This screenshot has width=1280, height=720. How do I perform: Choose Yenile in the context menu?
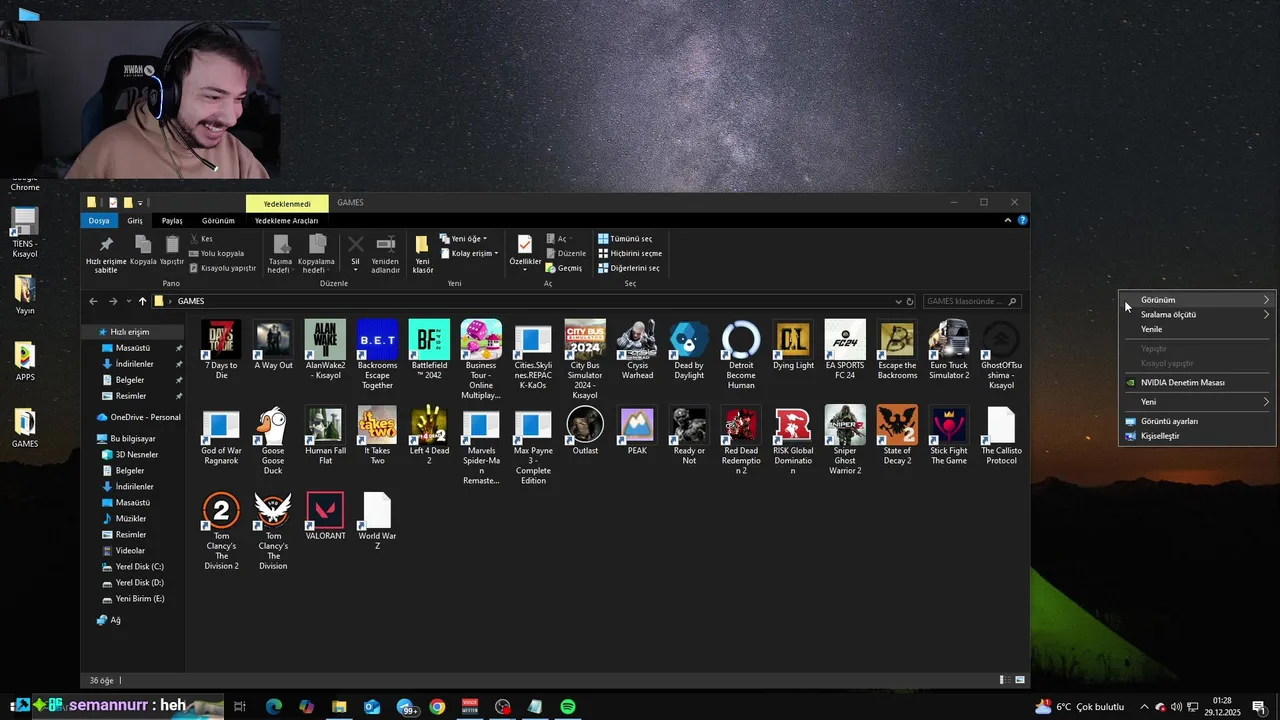(x=1197, y=329)
